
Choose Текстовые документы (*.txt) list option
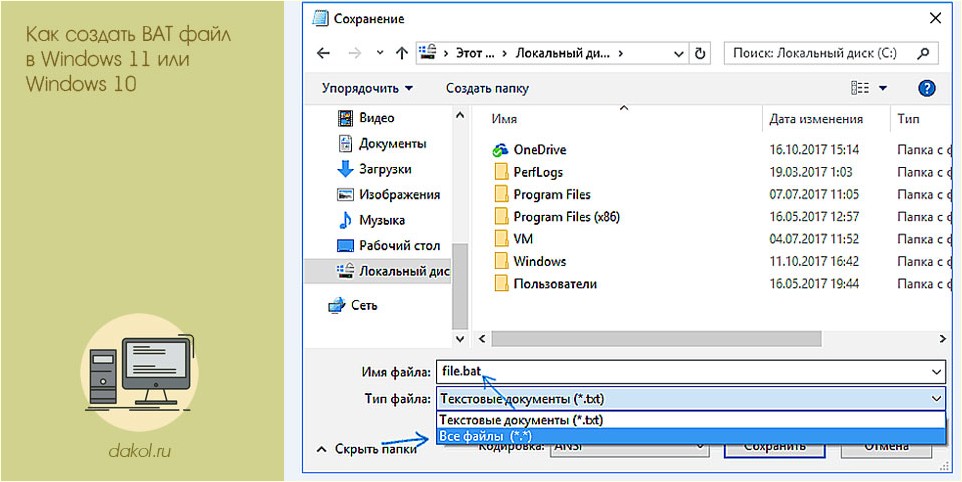coord(691,421)
